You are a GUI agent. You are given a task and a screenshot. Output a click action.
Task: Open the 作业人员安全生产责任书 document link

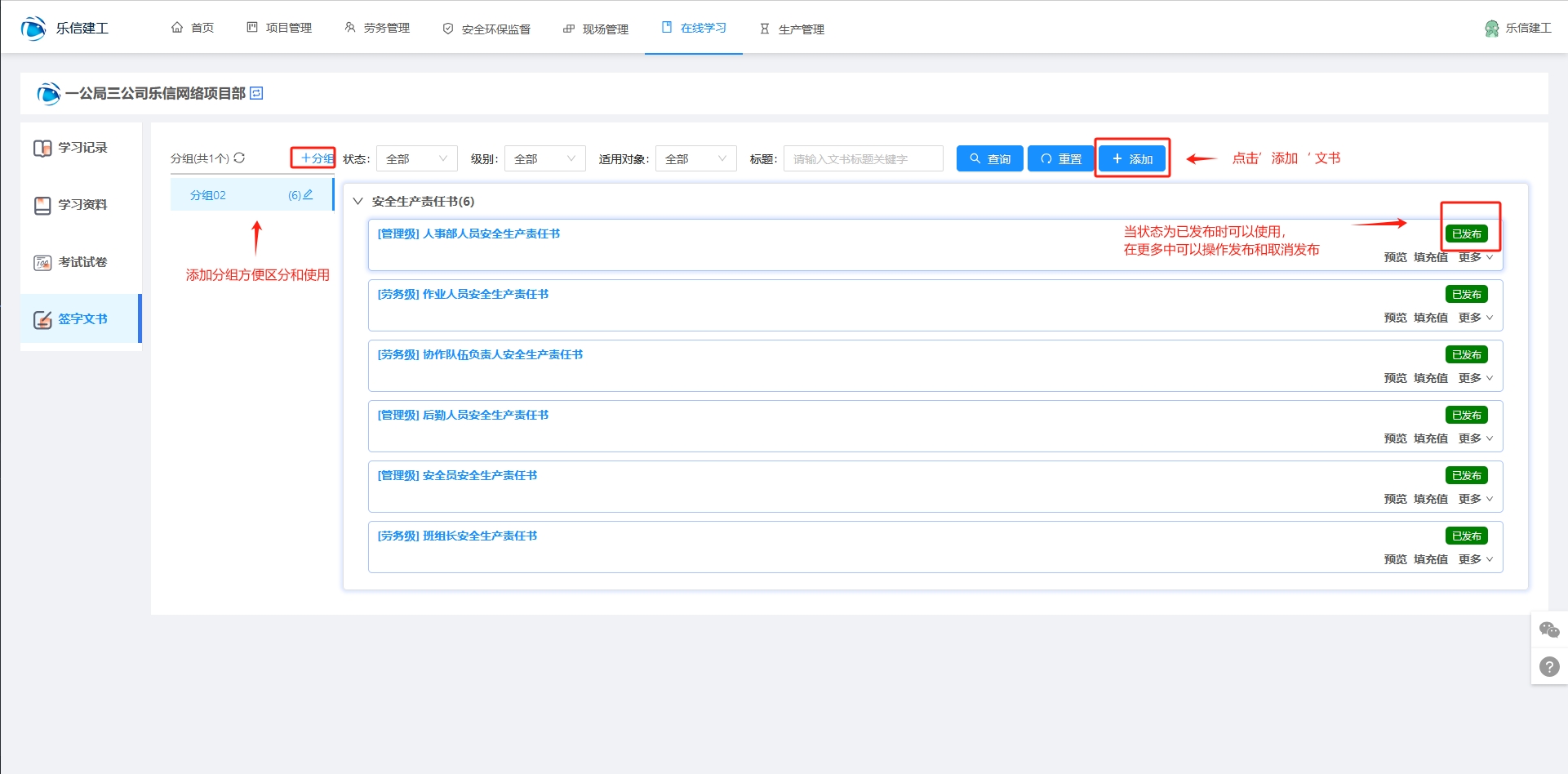coord(463,294)
